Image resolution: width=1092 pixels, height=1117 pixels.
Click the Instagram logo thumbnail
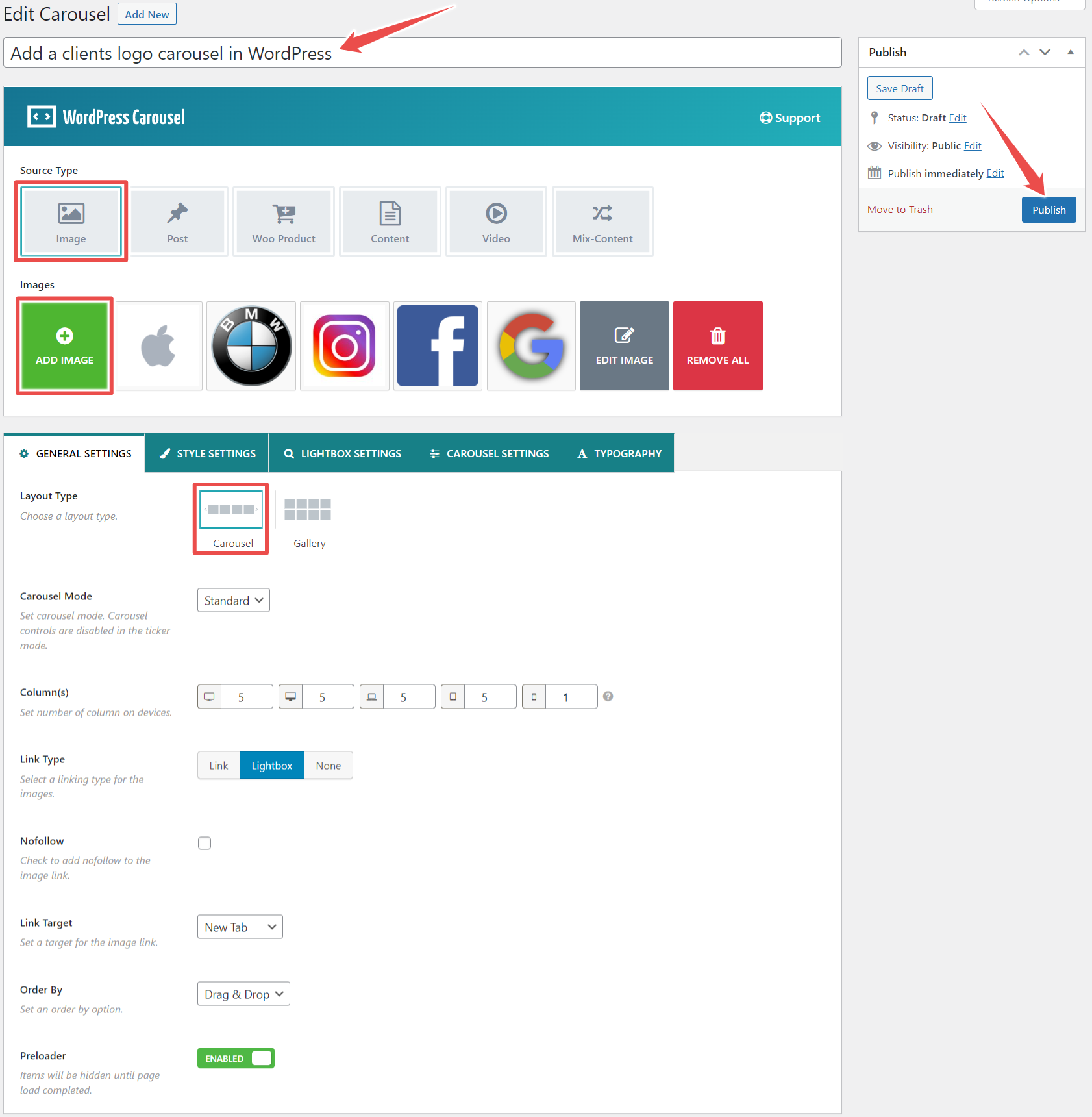point(345,345)
